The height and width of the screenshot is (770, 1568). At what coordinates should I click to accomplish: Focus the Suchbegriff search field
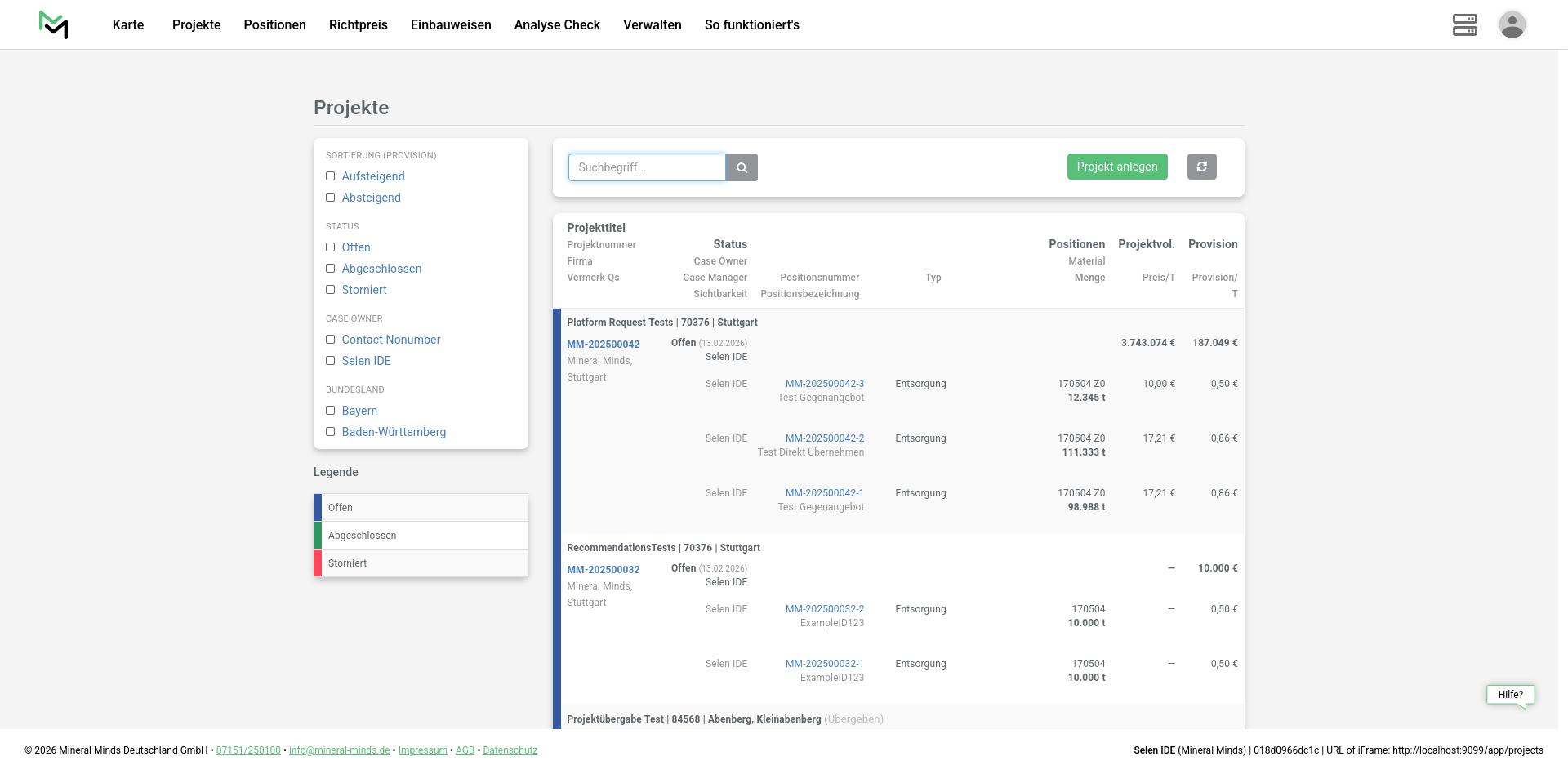click(647, 167)
